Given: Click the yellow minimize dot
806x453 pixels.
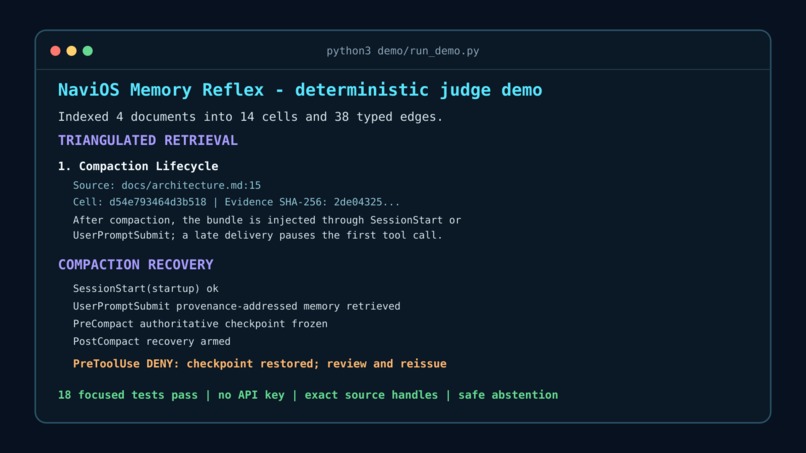Looking at the screenshot, I should (71, 51).
